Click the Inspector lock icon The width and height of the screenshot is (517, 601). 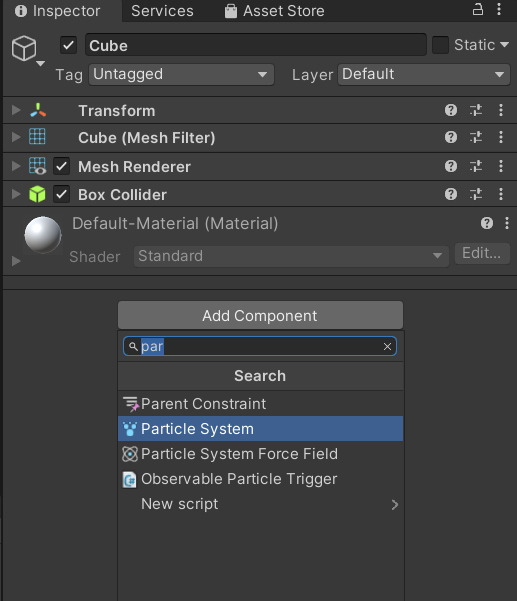478,9
